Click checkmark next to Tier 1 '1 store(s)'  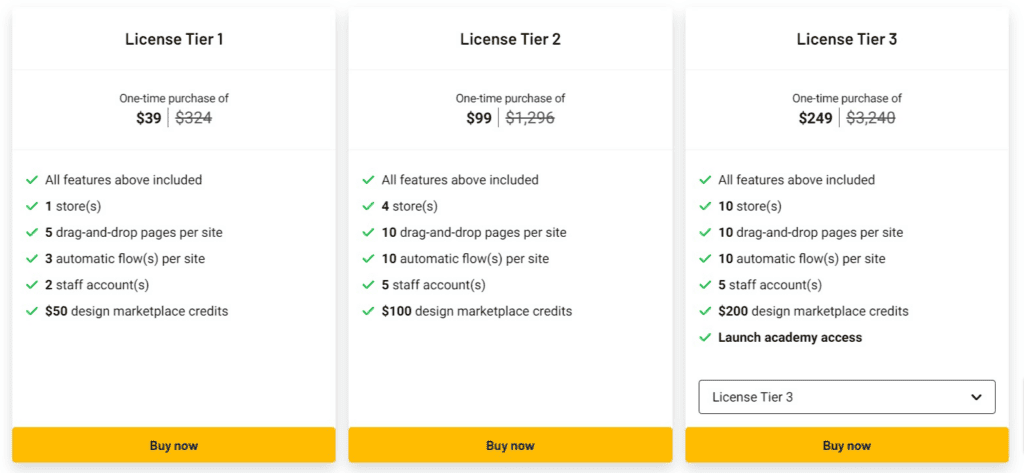(32, 206)
